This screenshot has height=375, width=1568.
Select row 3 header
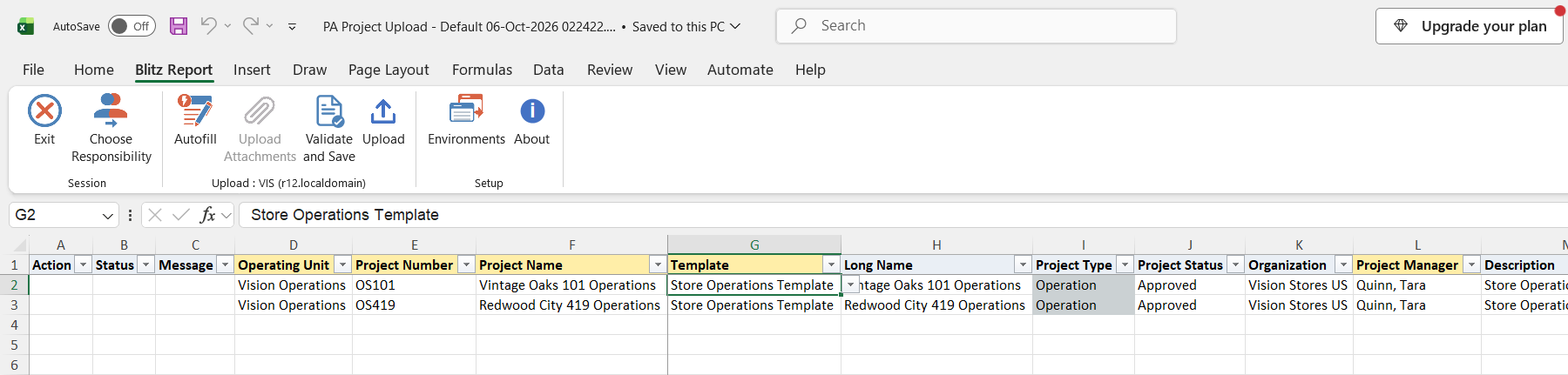tap(14, 305)
